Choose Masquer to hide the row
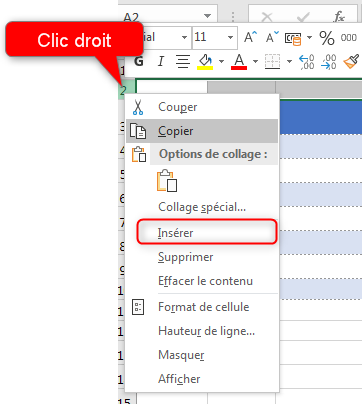The width and height of the screenshot is (362, 404). coord(202,355)
